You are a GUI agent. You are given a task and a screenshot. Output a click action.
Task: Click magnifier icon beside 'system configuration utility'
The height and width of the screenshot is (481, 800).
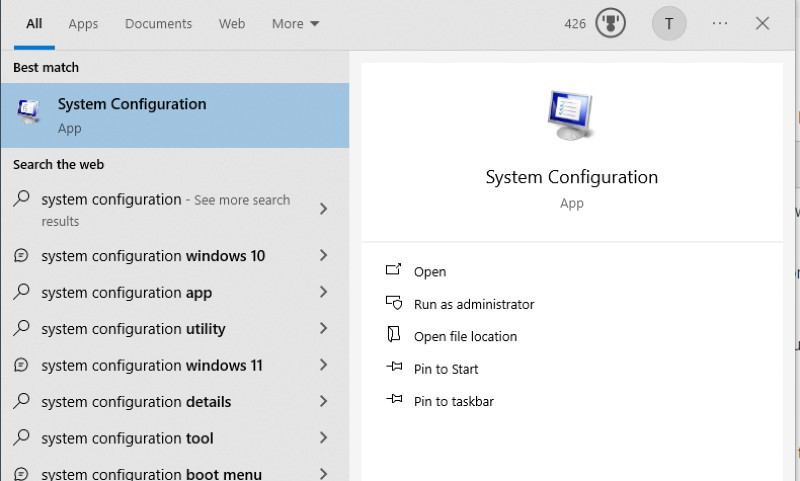(x=21, y=327)
